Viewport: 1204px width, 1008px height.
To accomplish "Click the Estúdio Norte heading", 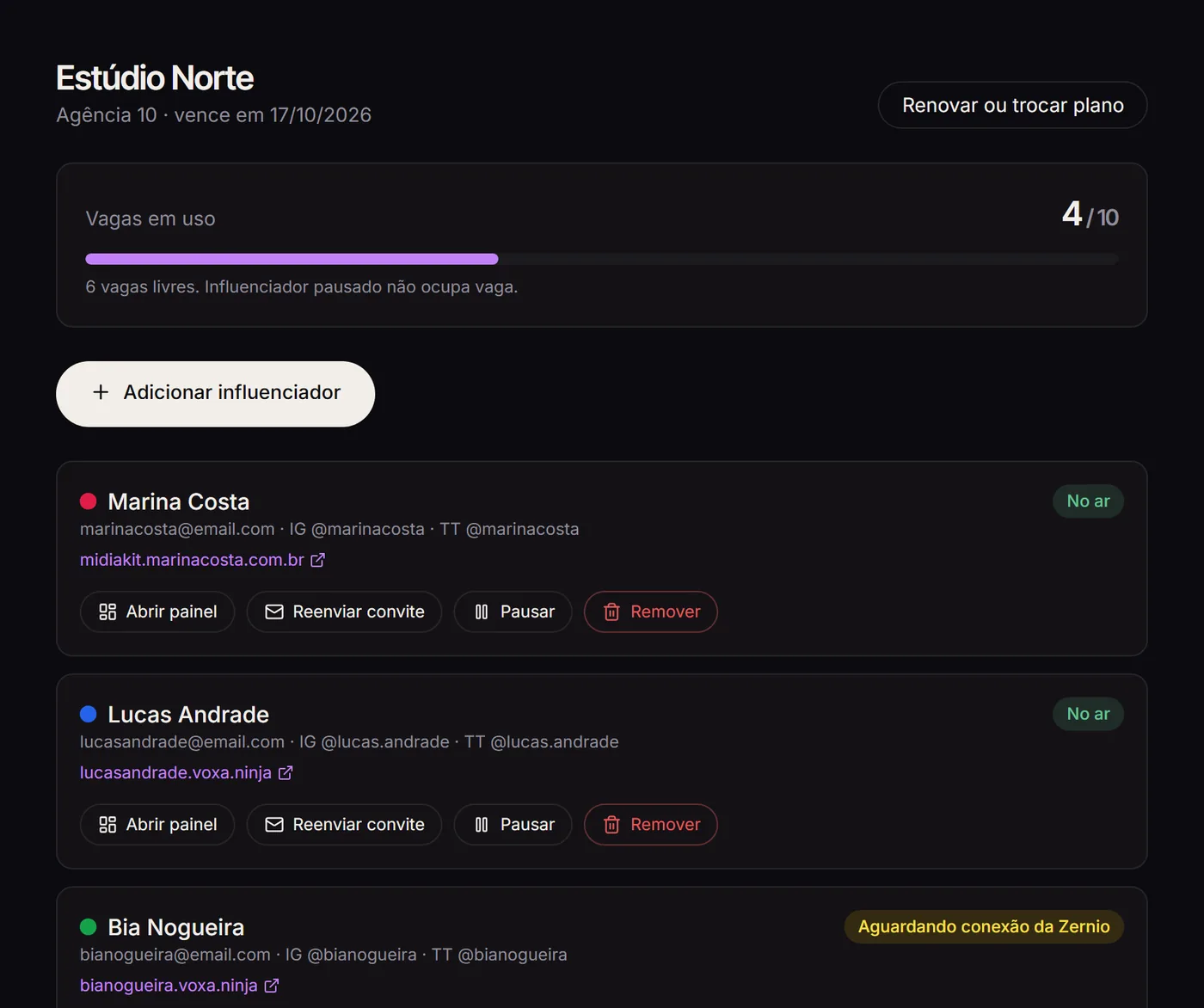I will tap(155, 78).
